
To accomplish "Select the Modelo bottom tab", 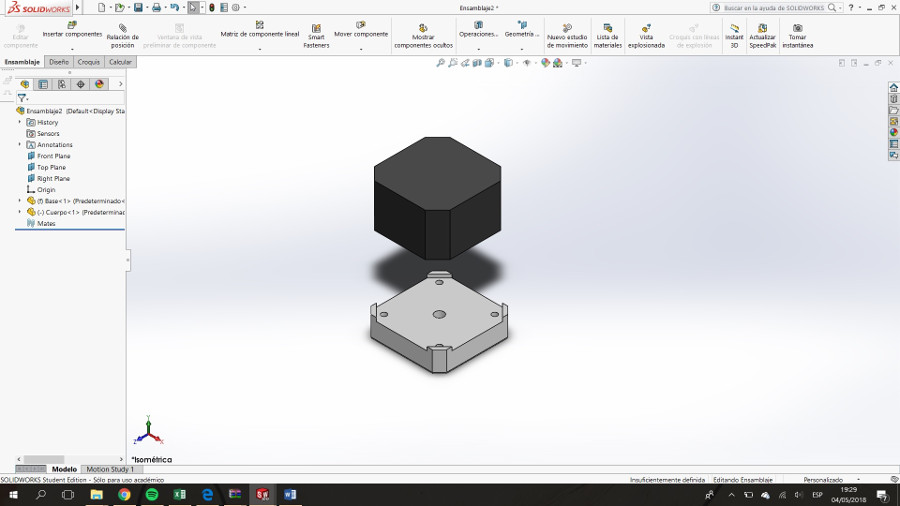I will tap(64, 469).
